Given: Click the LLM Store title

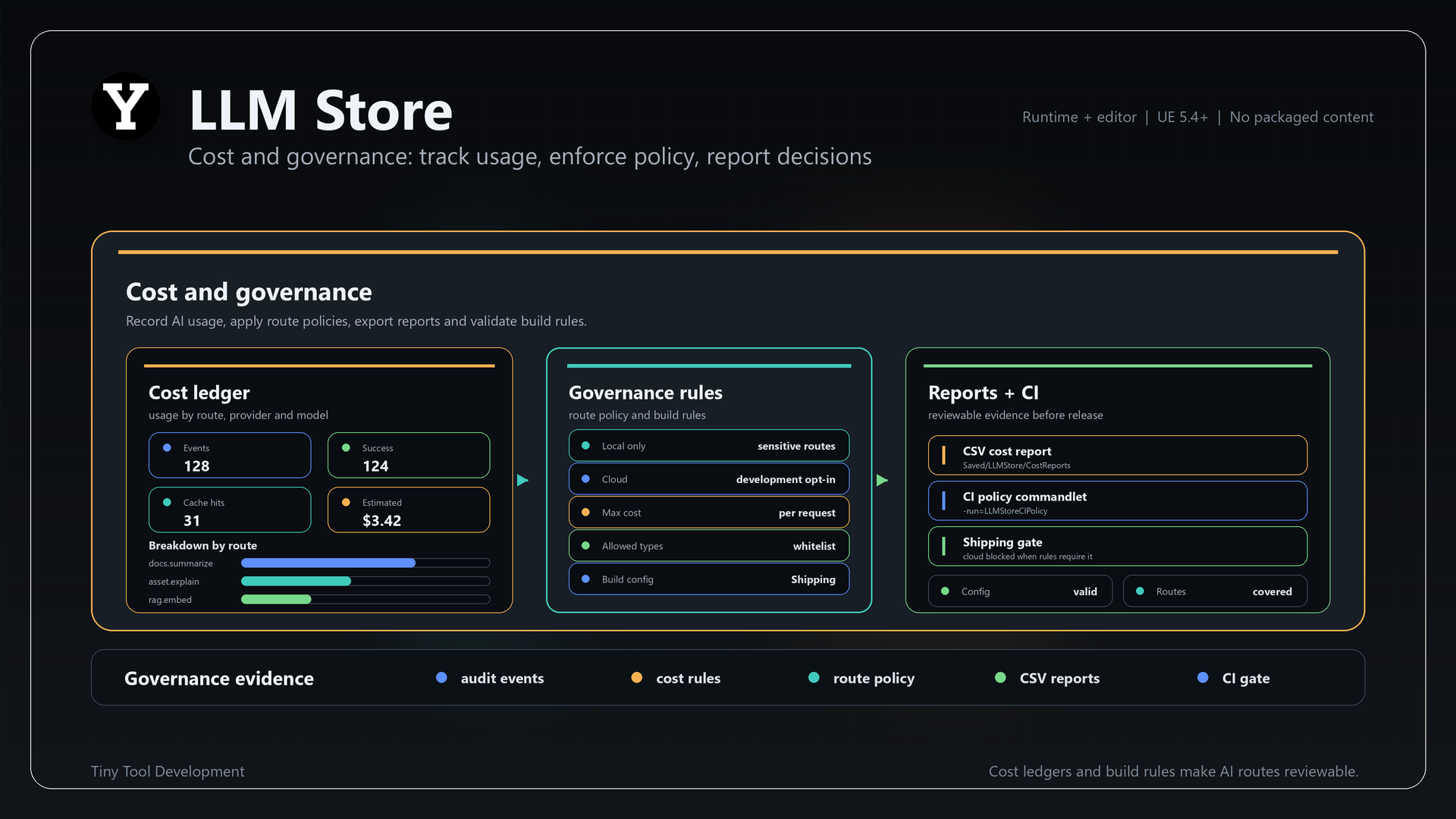Looking at the screenshot, I should click(x=321, y=111).
